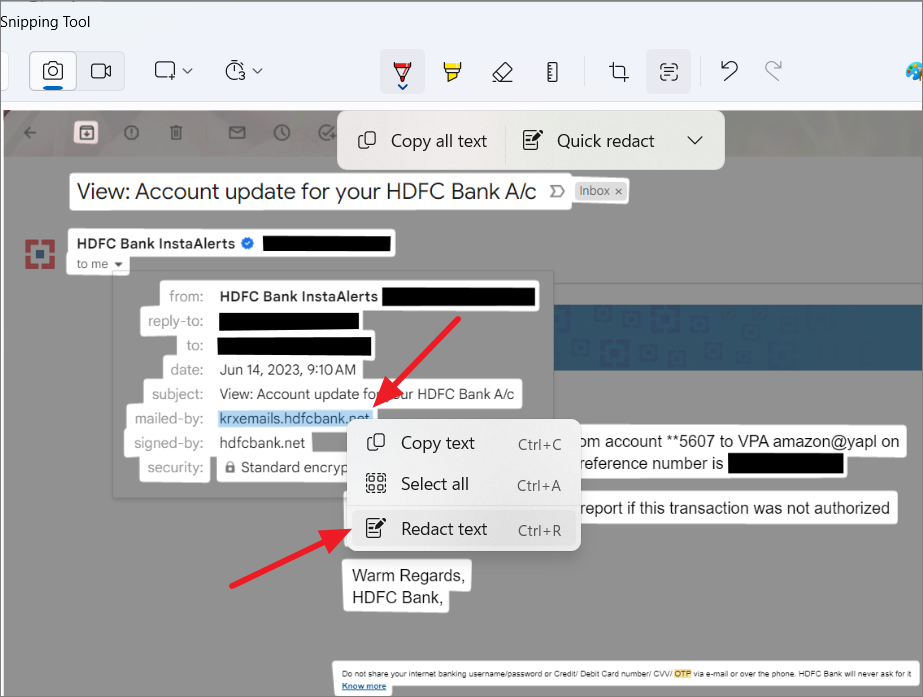Choose Copy text from context menu

[x=464, y=443]
